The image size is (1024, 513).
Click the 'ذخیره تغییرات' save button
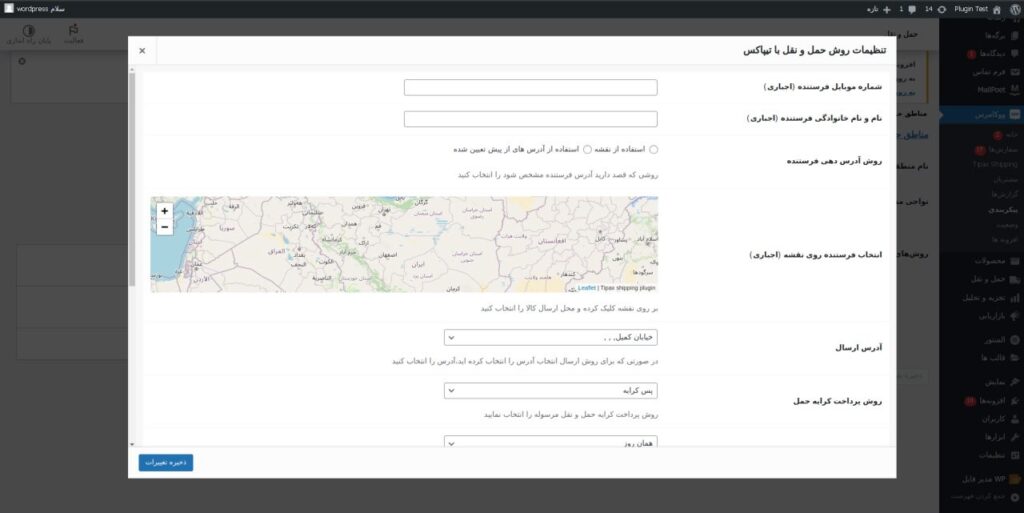pyautogui.click(x=166, y=462)
